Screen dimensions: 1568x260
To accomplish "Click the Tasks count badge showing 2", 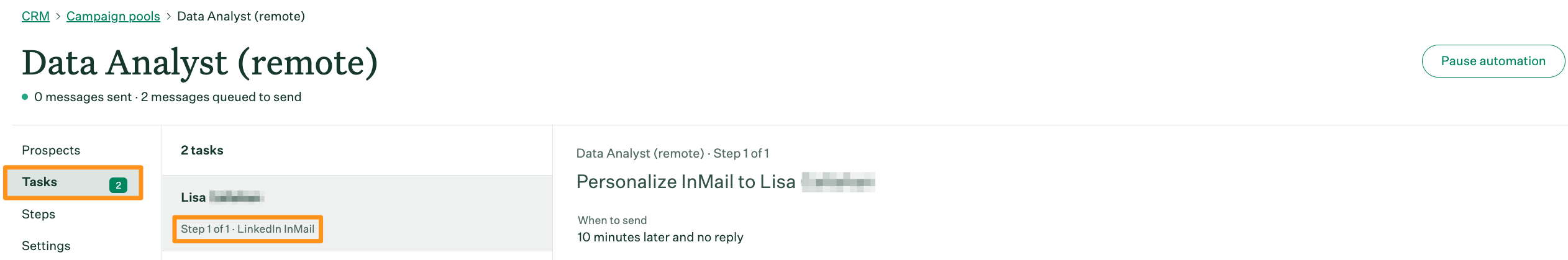I will 118,185.
